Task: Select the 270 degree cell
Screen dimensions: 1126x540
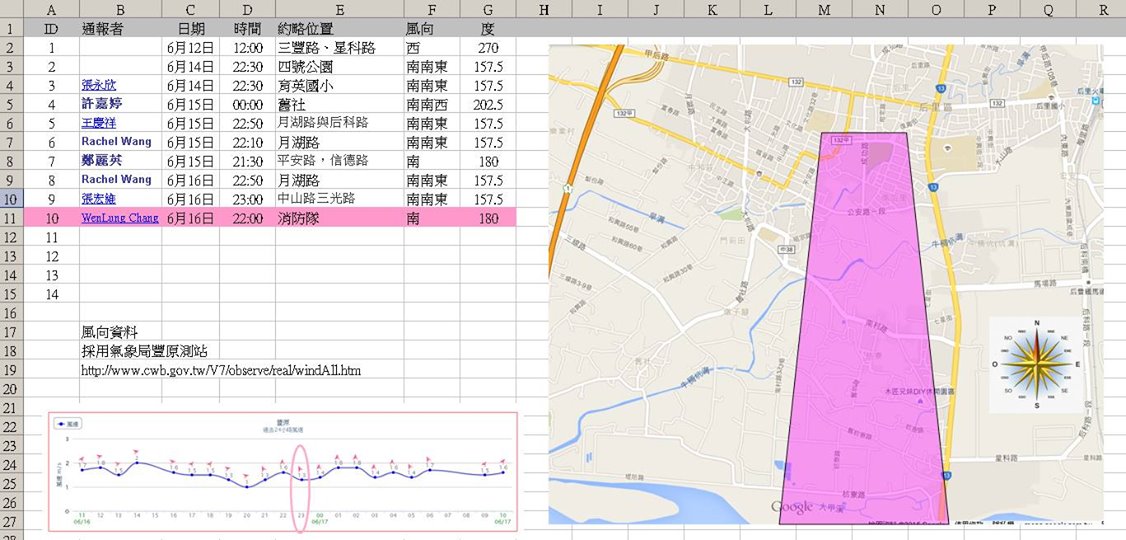Action: pos(488,48)
